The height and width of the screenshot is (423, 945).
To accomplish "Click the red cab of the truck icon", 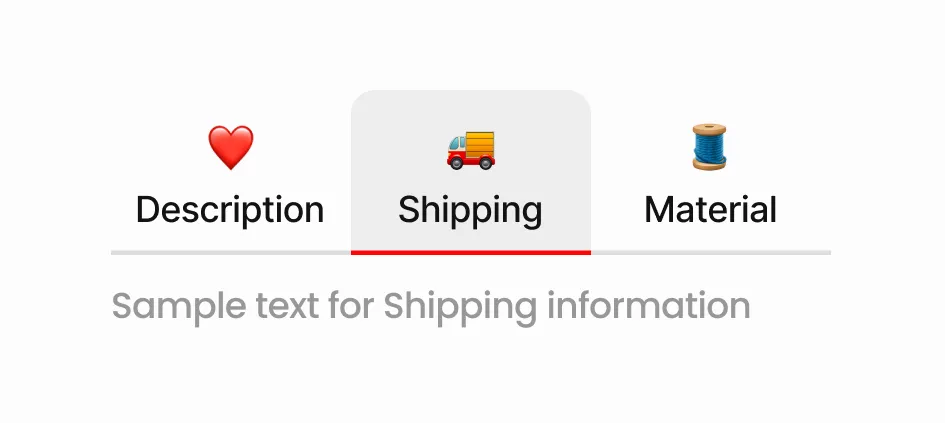I will (455, 155).
